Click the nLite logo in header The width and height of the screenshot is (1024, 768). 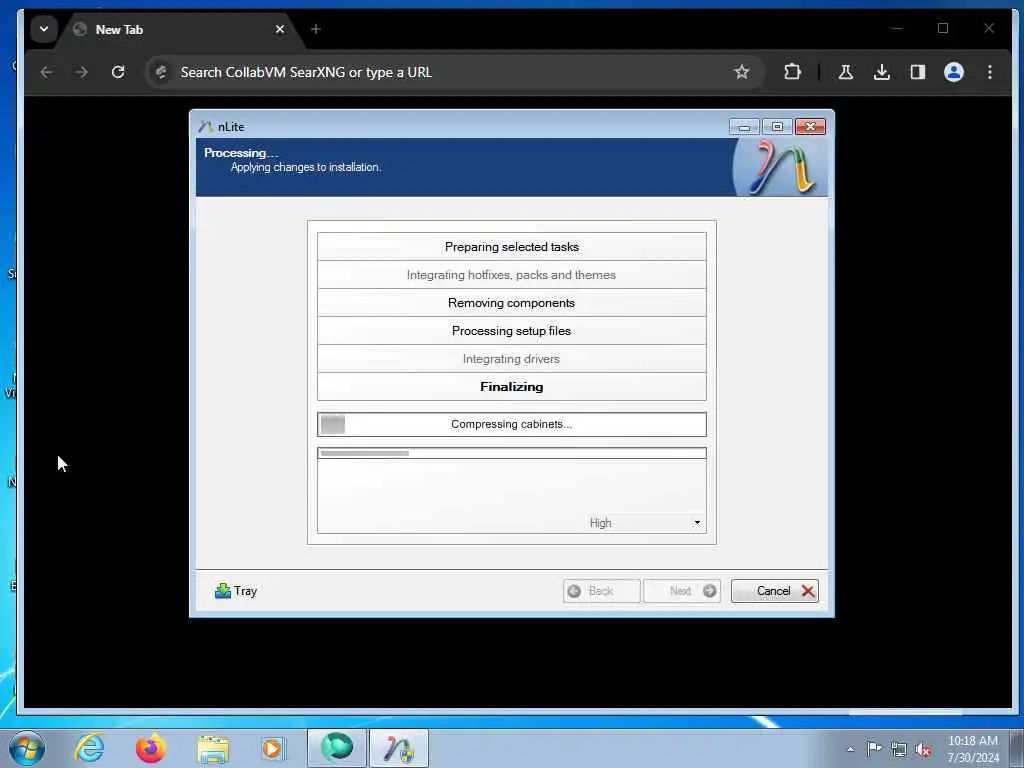[781, 168]
